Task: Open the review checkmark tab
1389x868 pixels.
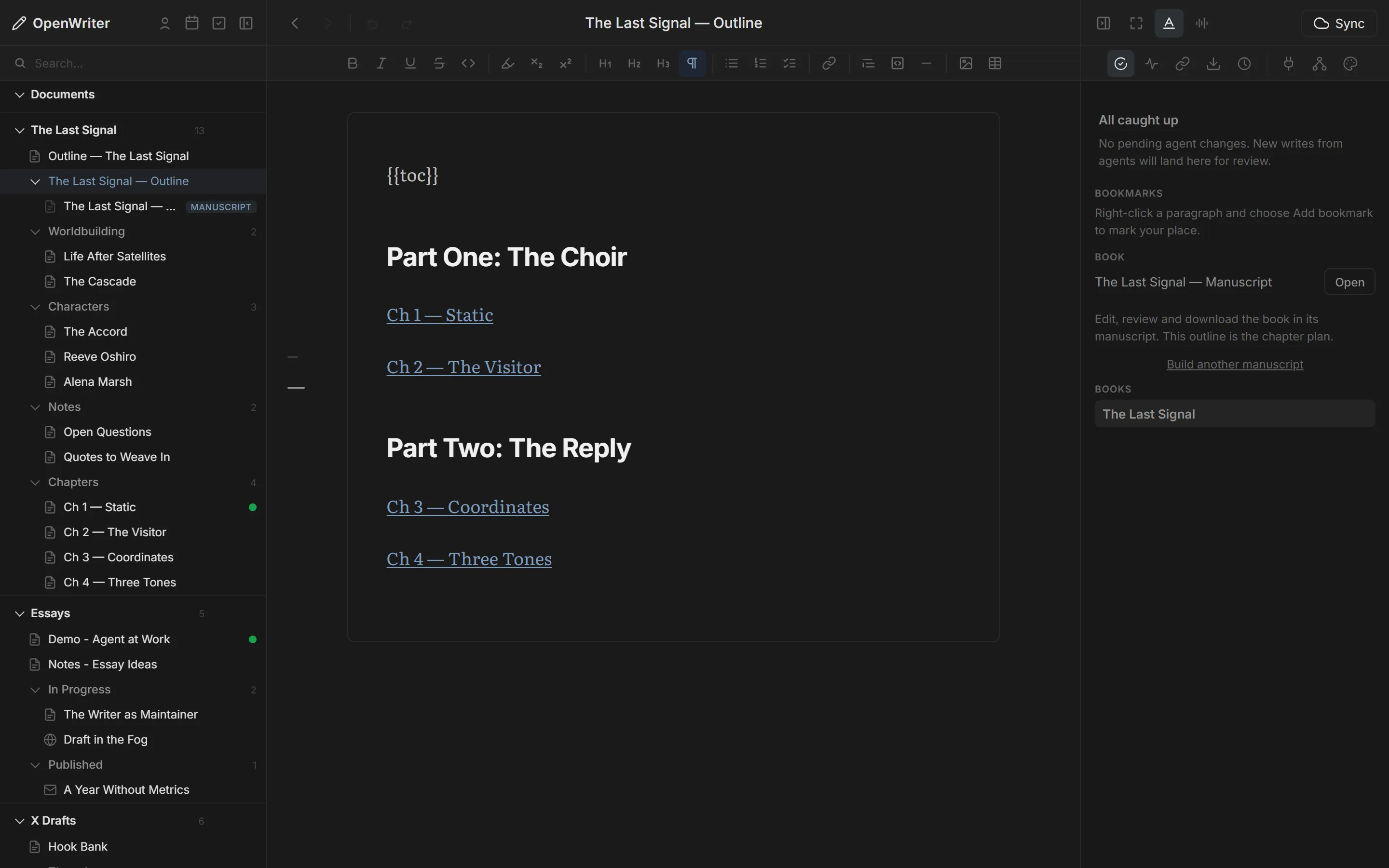Action: click(1120, 64)
